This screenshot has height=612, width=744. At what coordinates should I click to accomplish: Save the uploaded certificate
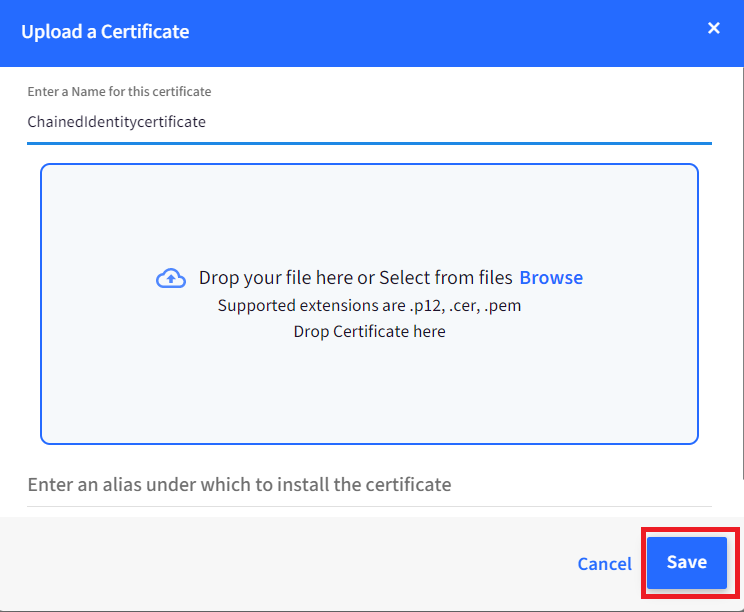pos(687,562)
